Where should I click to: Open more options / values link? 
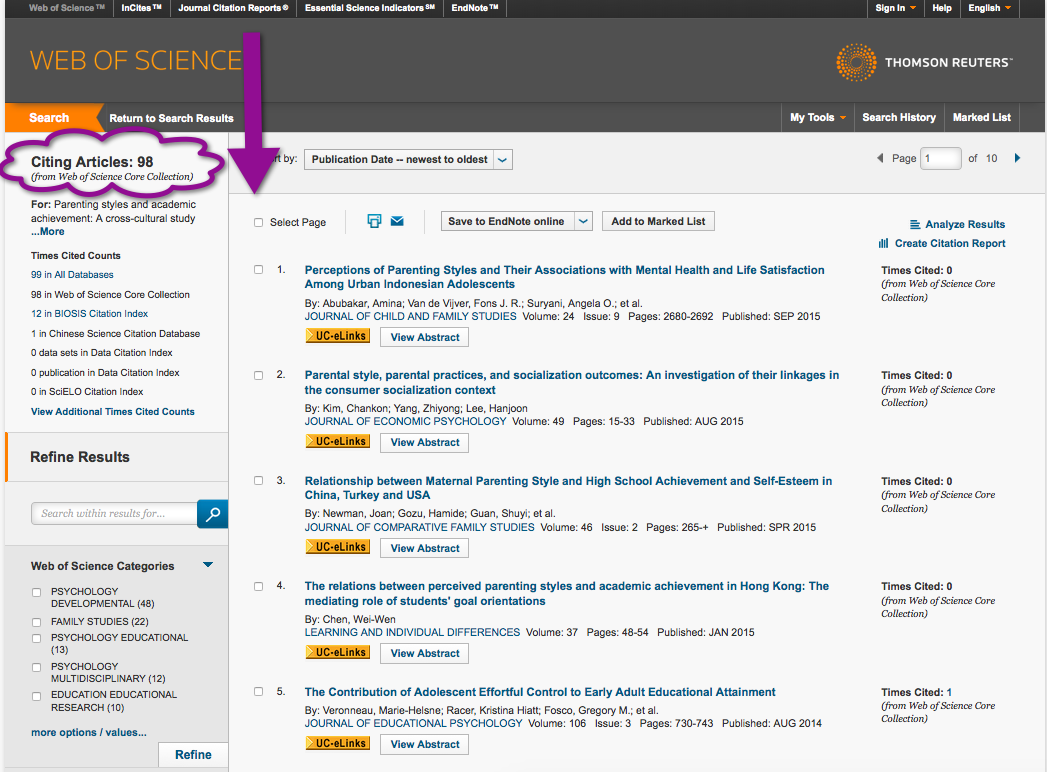click(x=89, y=733)
